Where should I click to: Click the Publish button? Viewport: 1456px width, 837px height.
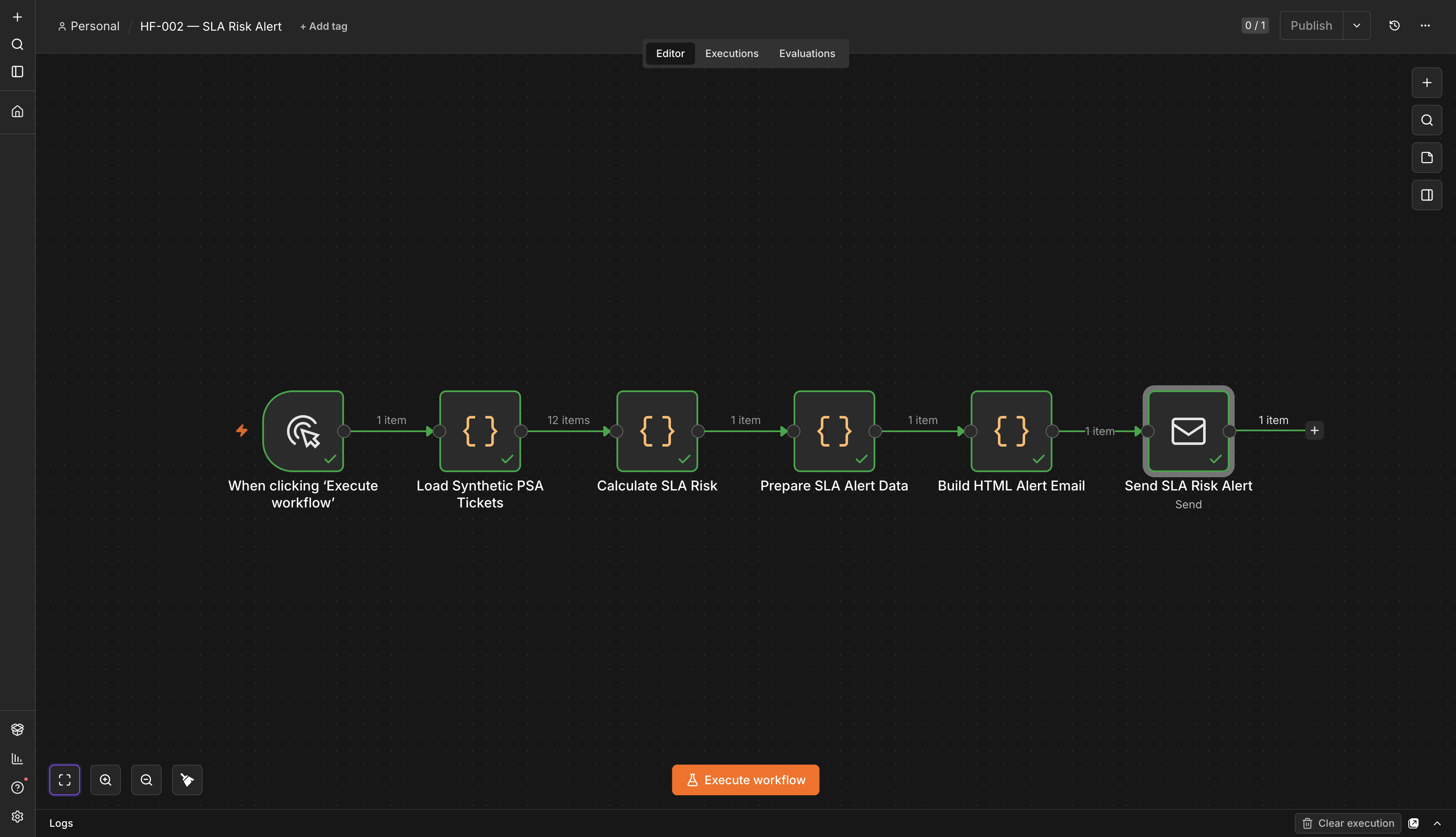point(1311,25)
